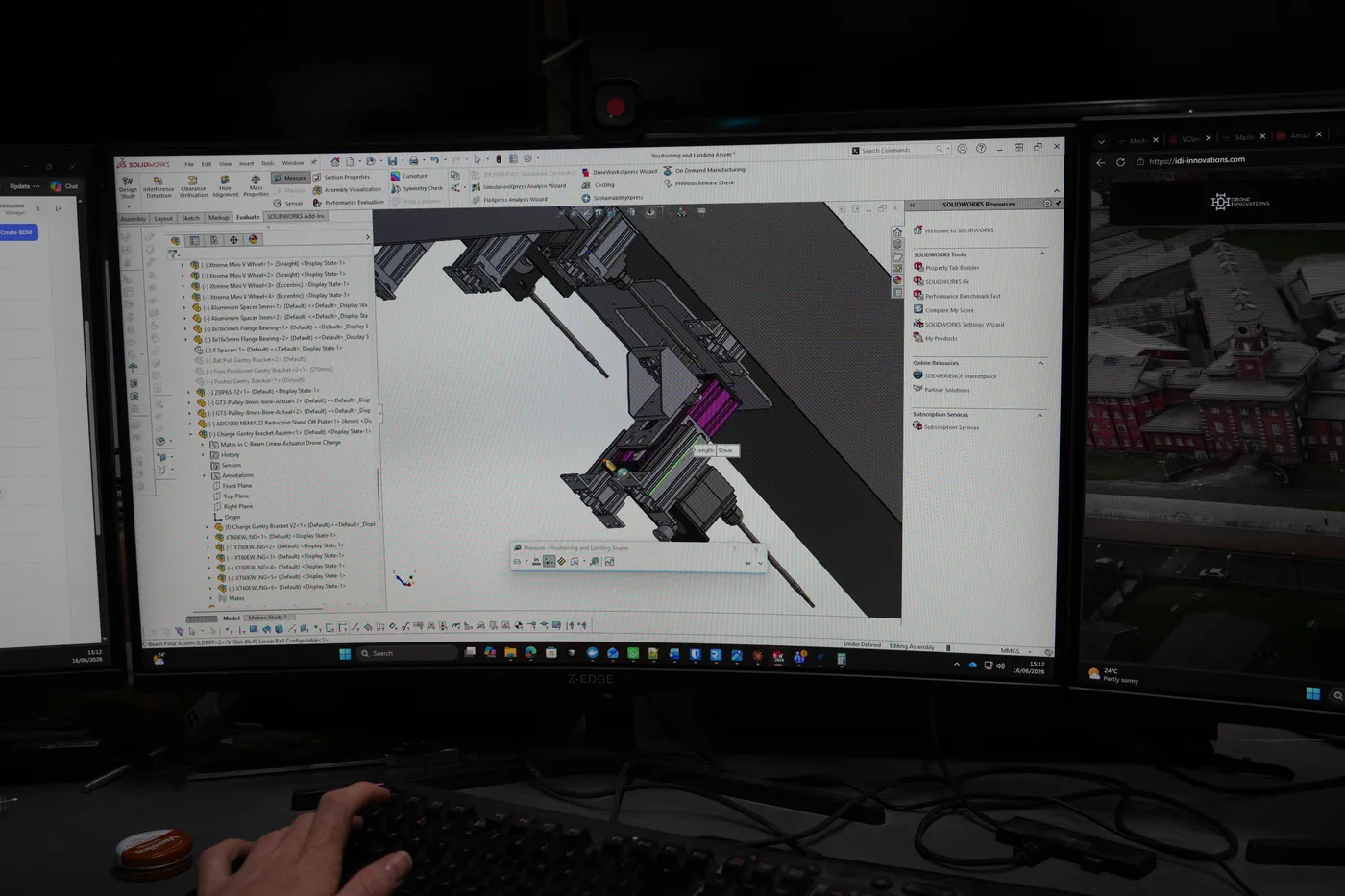Open ConfigurationManager tab icon
Image resolution: width=1345 pixels, height=896 pixels.
pyautogui.click(x=213, y=240)
